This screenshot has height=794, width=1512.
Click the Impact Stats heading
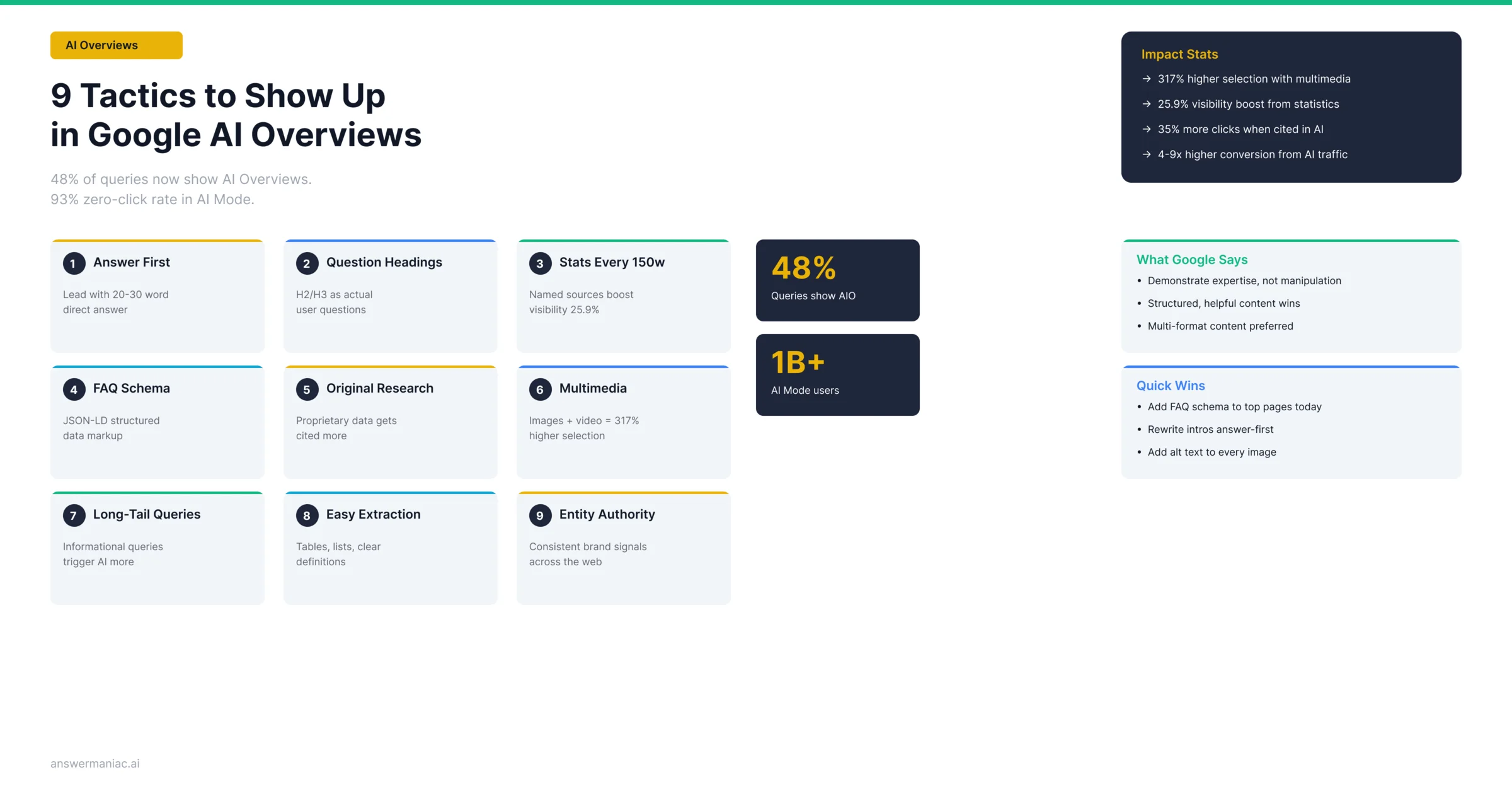(1179, 54)
